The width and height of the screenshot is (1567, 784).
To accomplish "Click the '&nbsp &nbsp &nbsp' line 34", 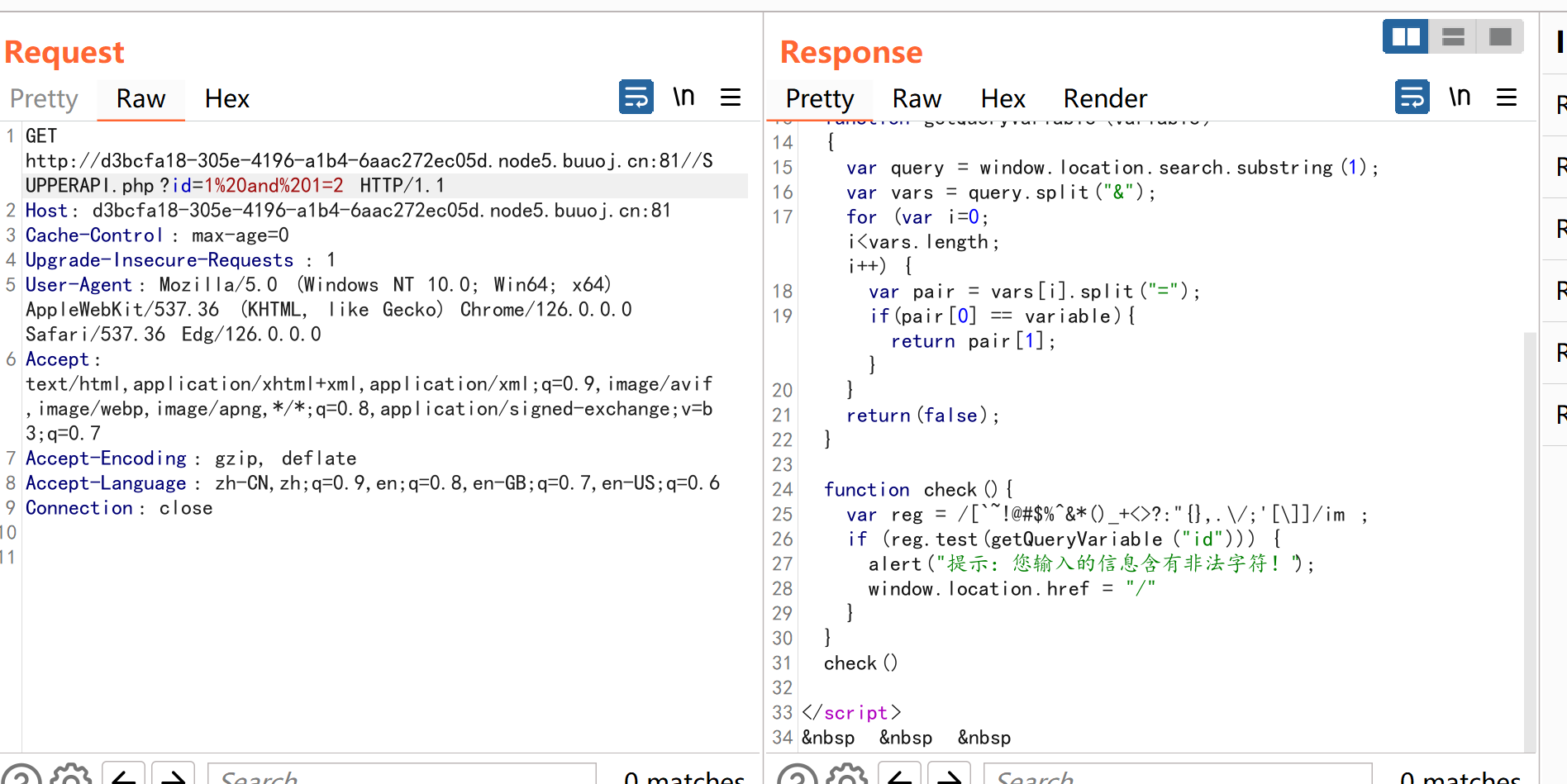I will click(x=906, y=738).
